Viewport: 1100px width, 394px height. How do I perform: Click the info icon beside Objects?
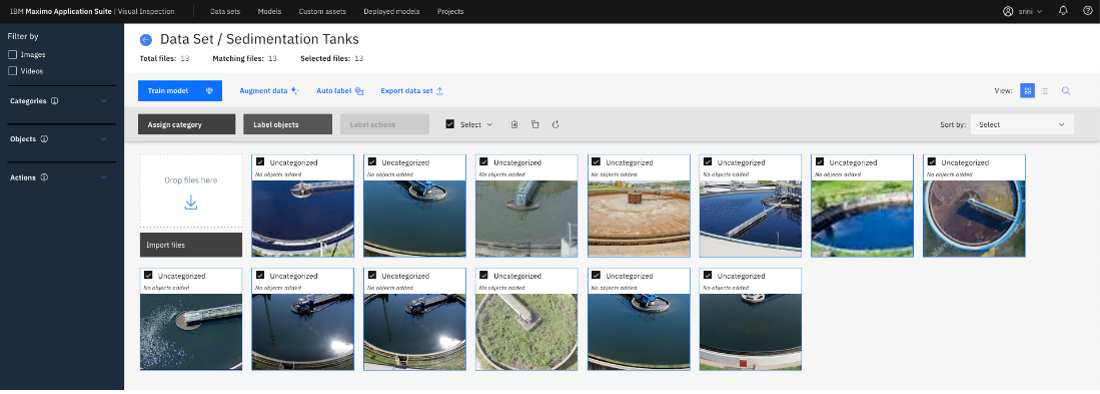[43, 139]
